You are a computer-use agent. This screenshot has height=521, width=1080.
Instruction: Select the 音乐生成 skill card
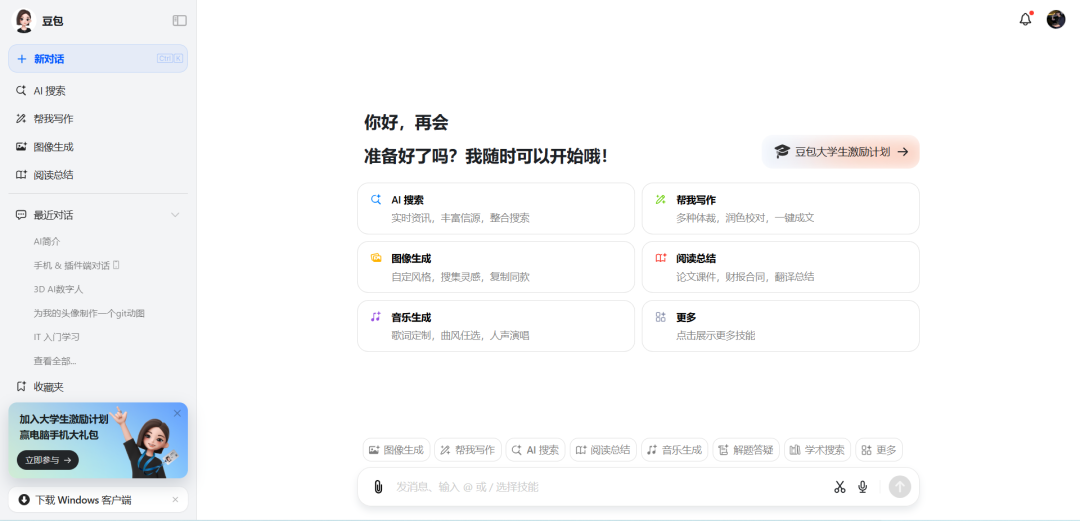coord(496,325)
